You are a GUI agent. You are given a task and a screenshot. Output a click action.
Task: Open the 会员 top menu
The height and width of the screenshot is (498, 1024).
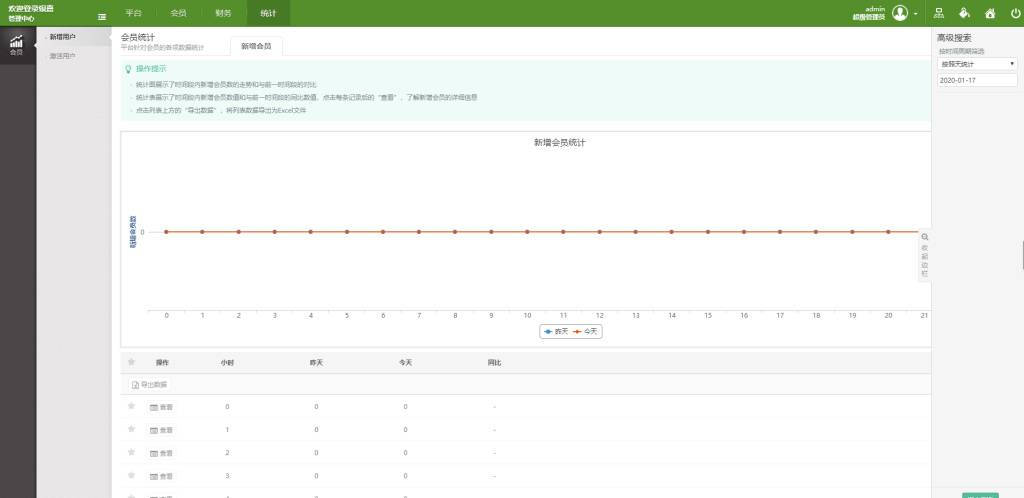178,13
